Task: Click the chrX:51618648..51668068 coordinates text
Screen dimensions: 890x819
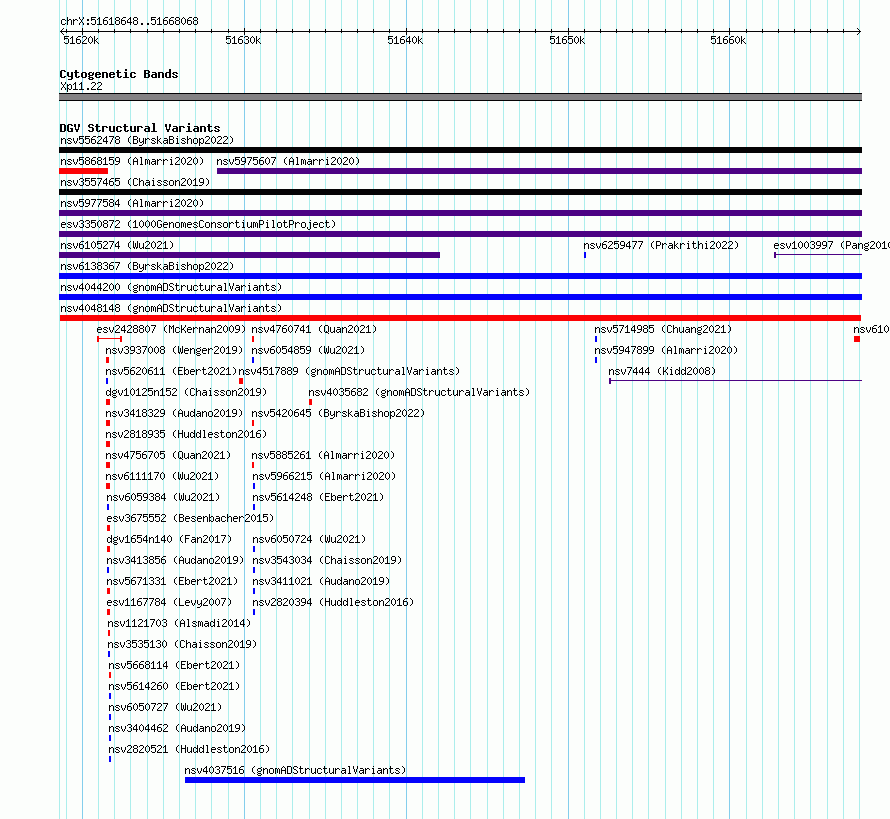Action: point(129,22)
